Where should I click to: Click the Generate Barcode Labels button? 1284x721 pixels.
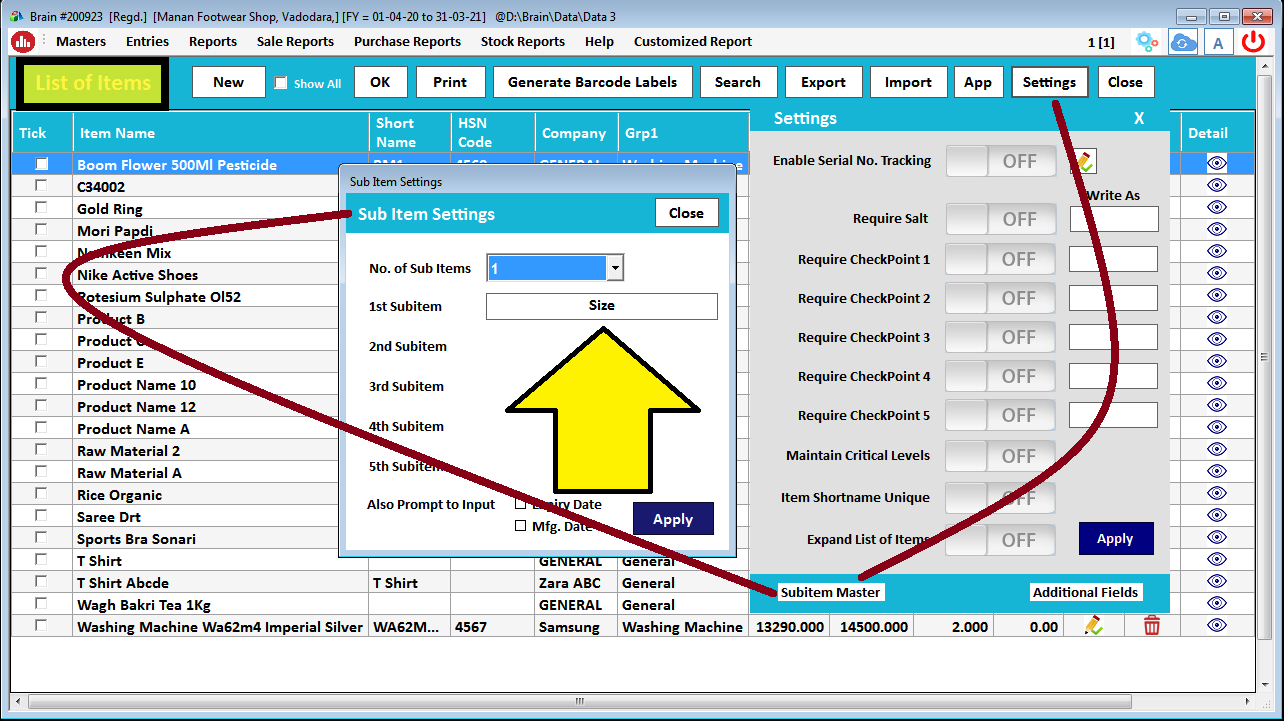click(x=592, y=82)
